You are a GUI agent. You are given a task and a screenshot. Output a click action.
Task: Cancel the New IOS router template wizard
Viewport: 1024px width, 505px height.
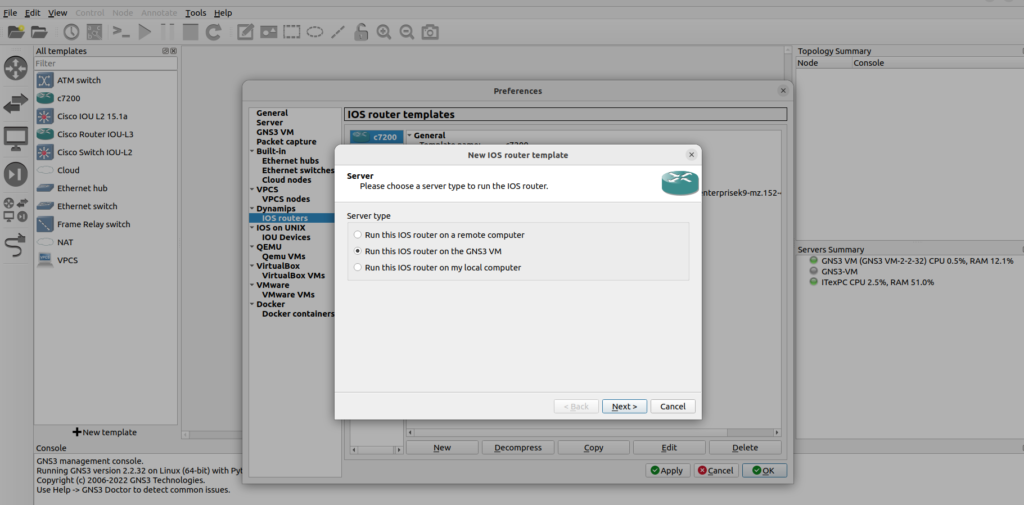pos(672,406)
